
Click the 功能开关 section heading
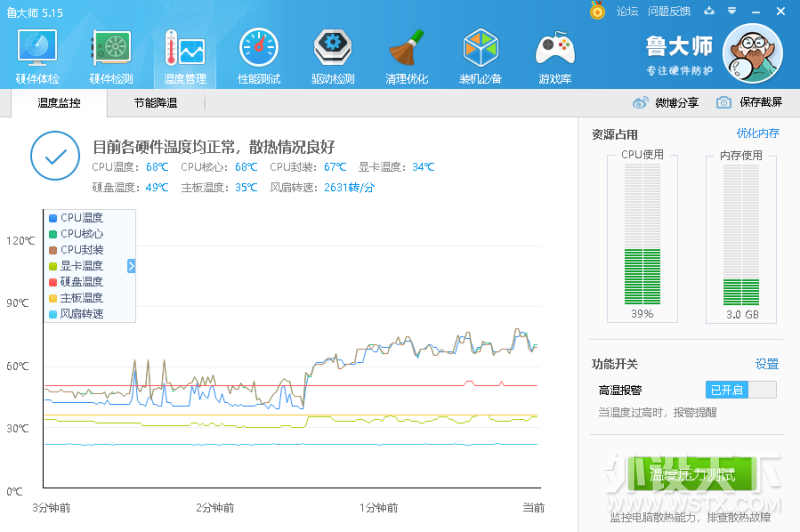pyautogui.click(x=615, y=364)
